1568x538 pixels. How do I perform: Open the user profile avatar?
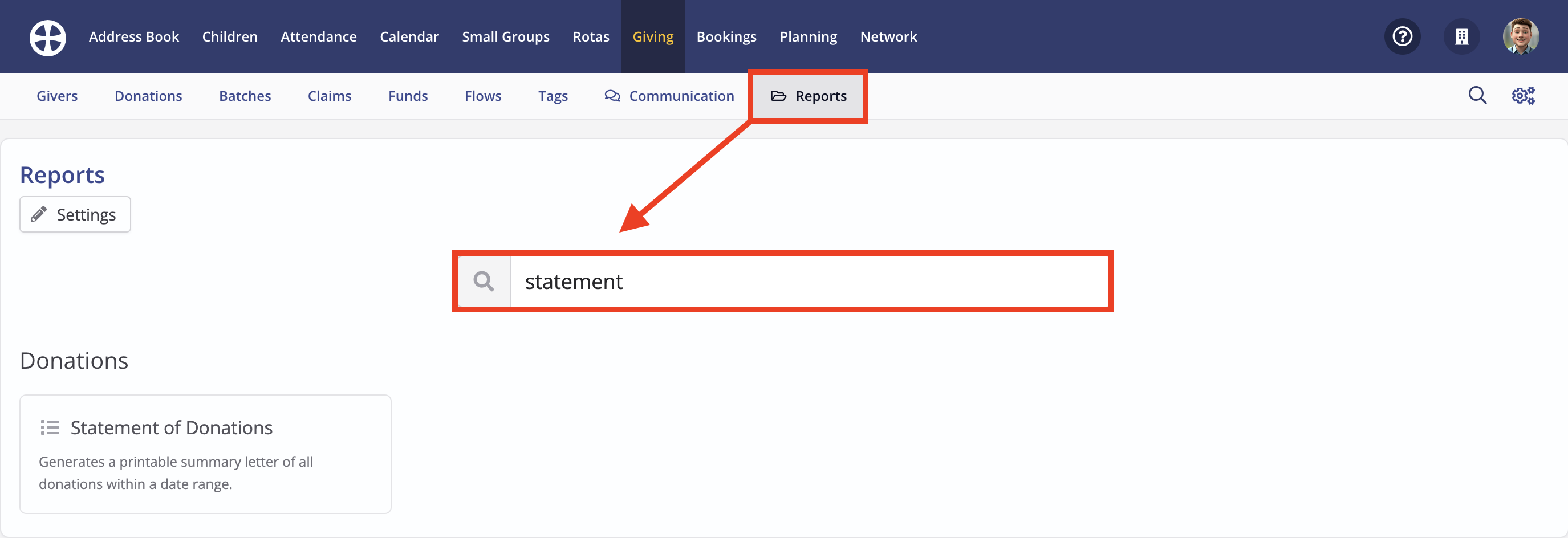(1521, 36)
